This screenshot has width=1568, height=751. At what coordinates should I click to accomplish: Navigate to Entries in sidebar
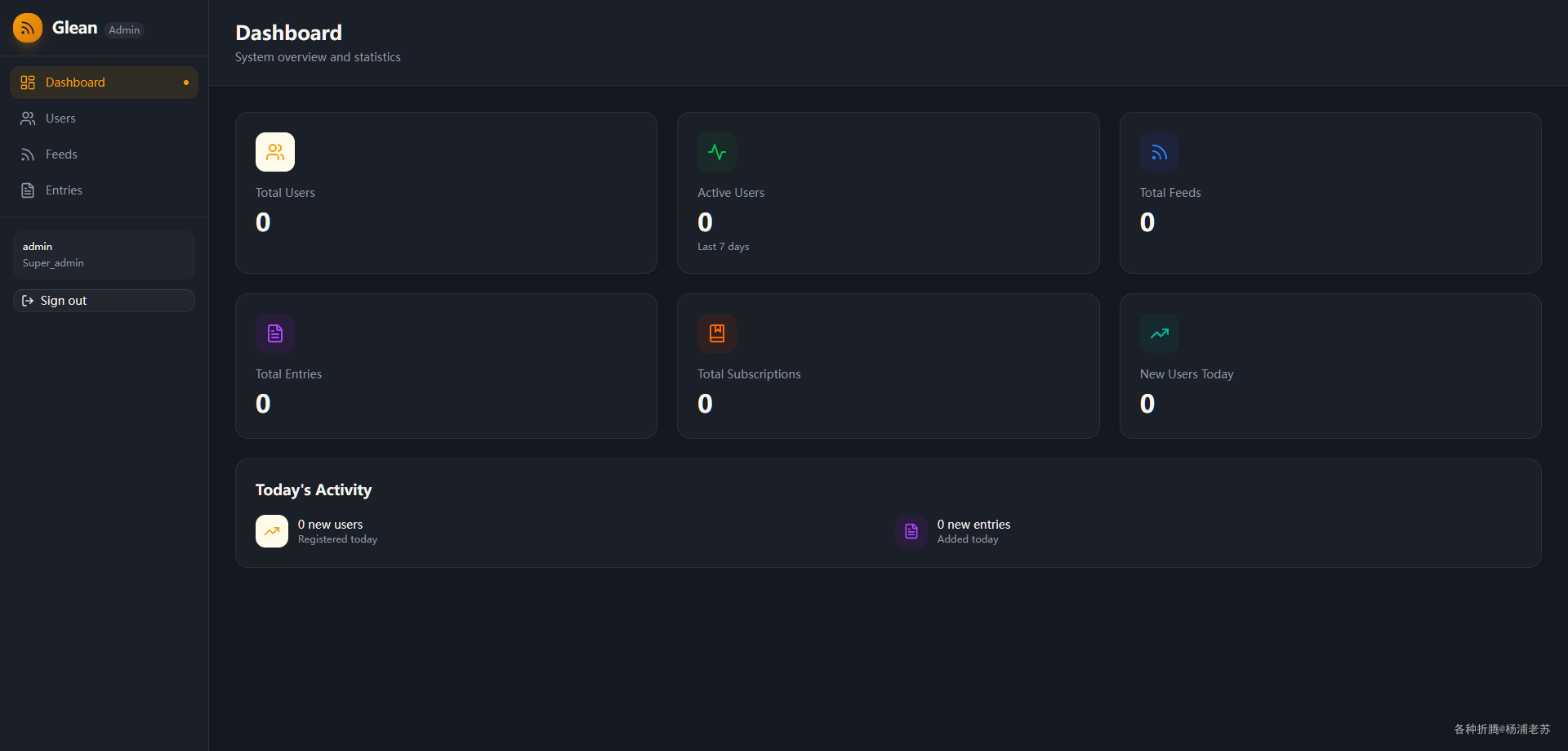pos(104,190)
